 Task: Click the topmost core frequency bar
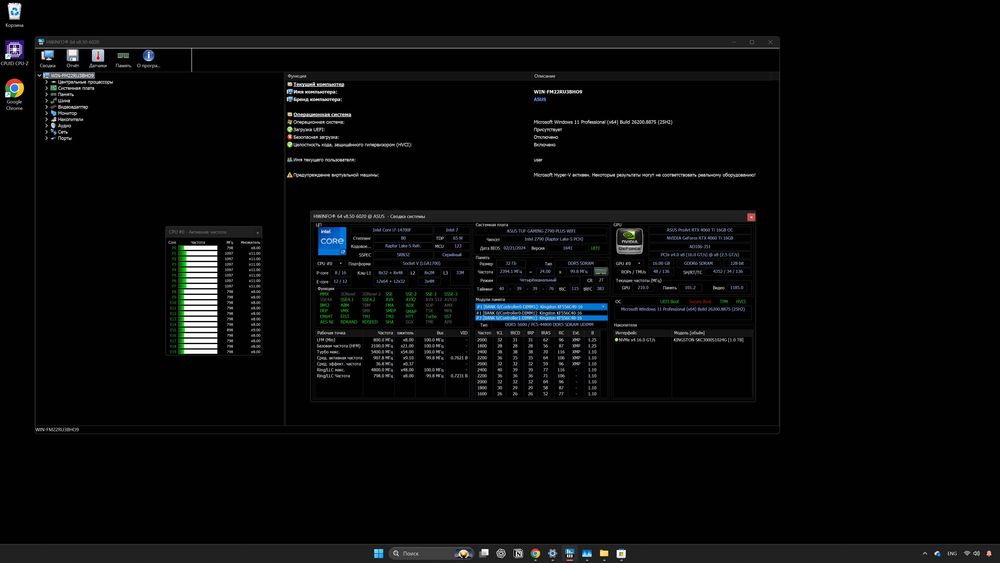[x=198, y=248]
